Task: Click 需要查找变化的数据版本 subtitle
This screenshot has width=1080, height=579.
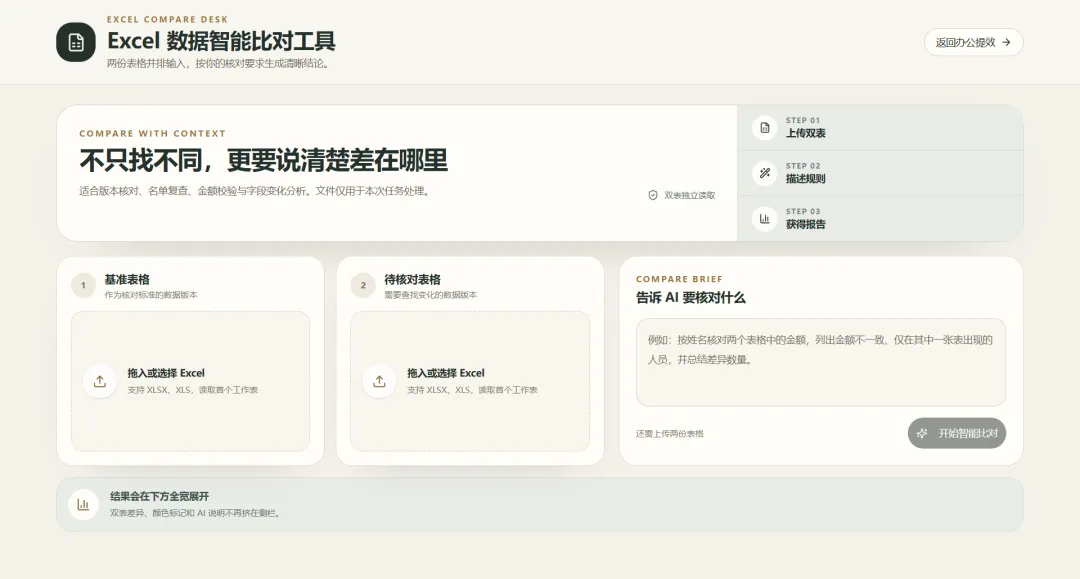Action: 430,295
